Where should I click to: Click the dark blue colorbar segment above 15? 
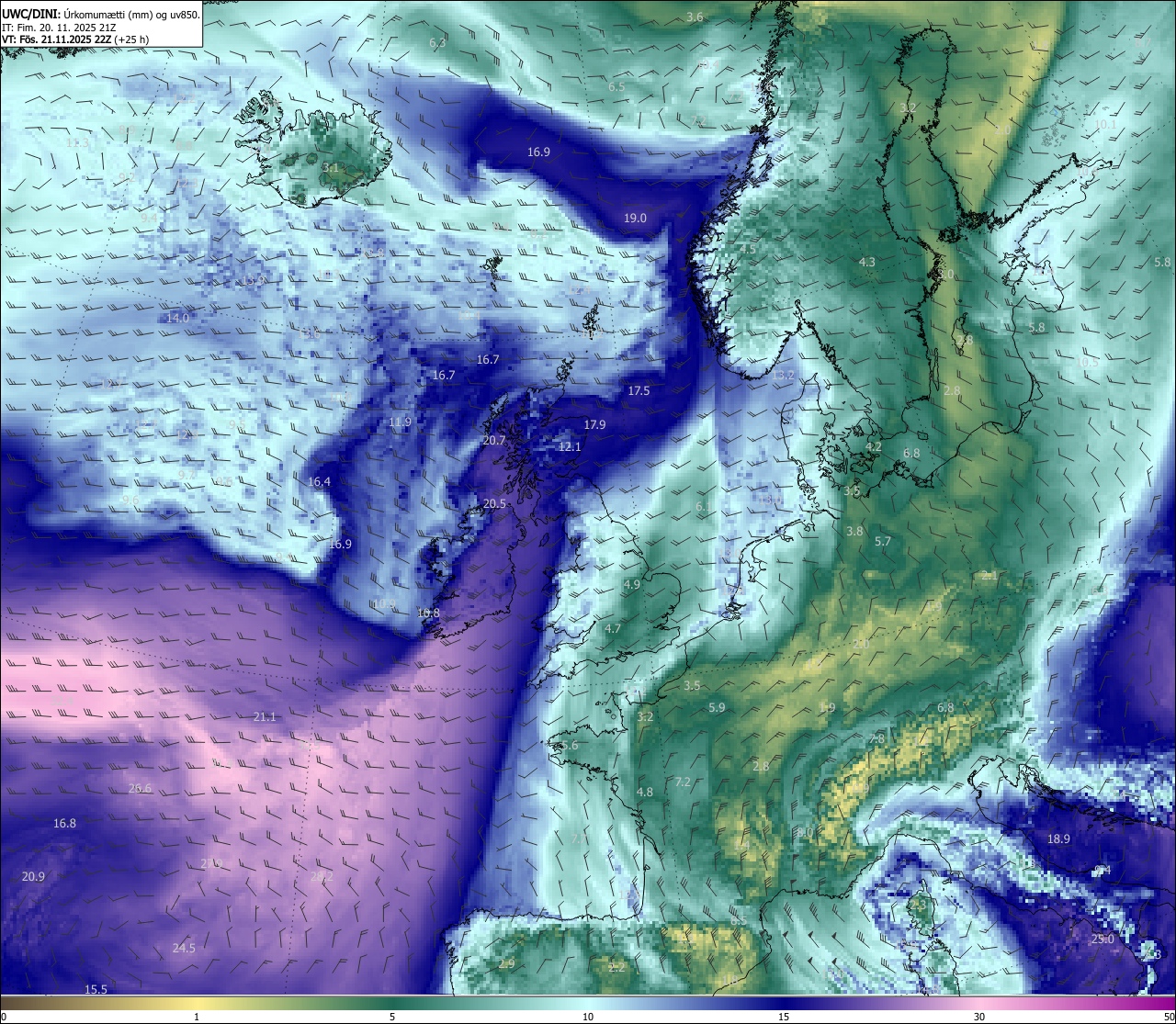coord(784,1003)
